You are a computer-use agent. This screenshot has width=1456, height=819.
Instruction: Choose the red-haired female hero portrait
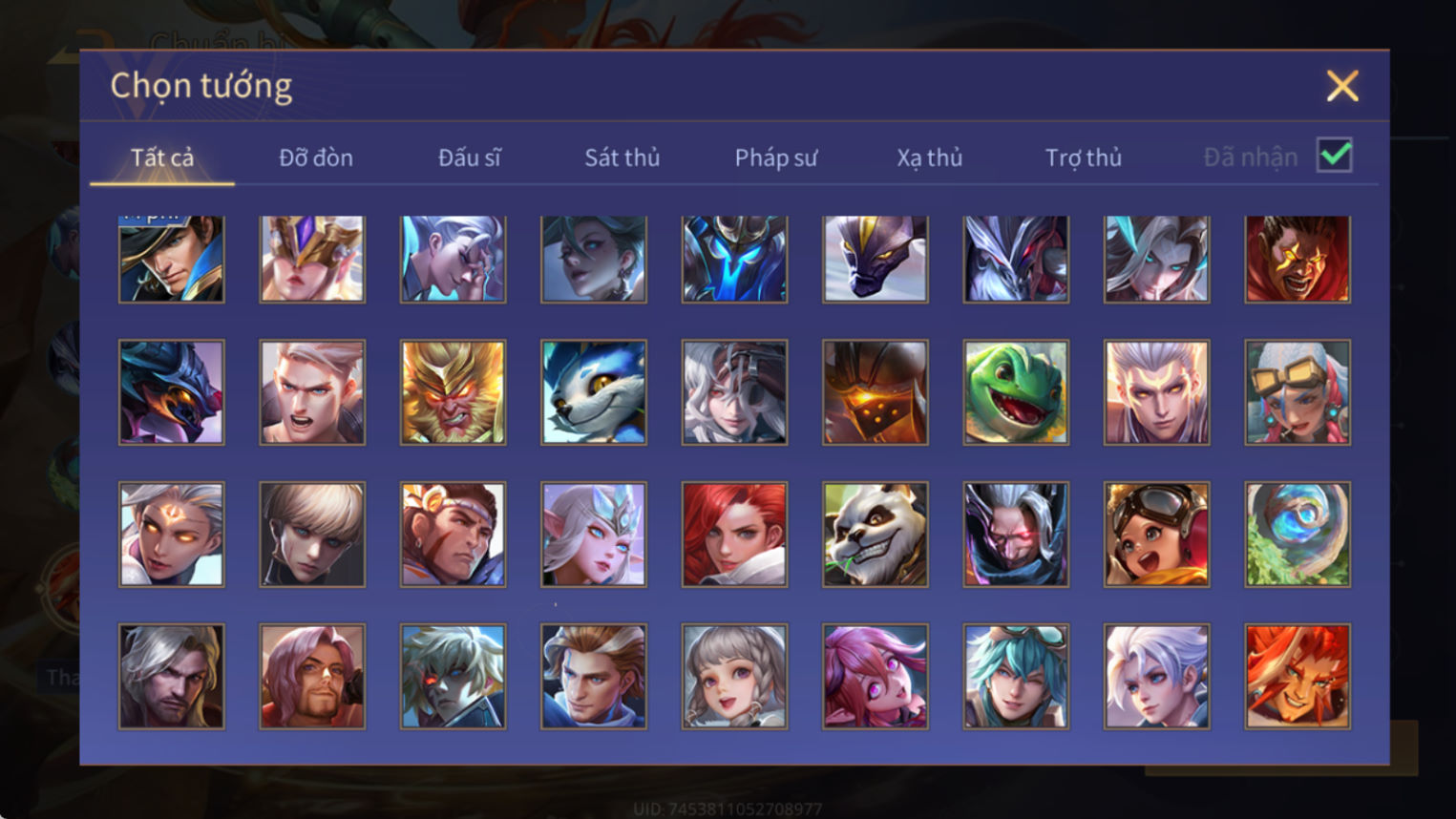[734, 535]
